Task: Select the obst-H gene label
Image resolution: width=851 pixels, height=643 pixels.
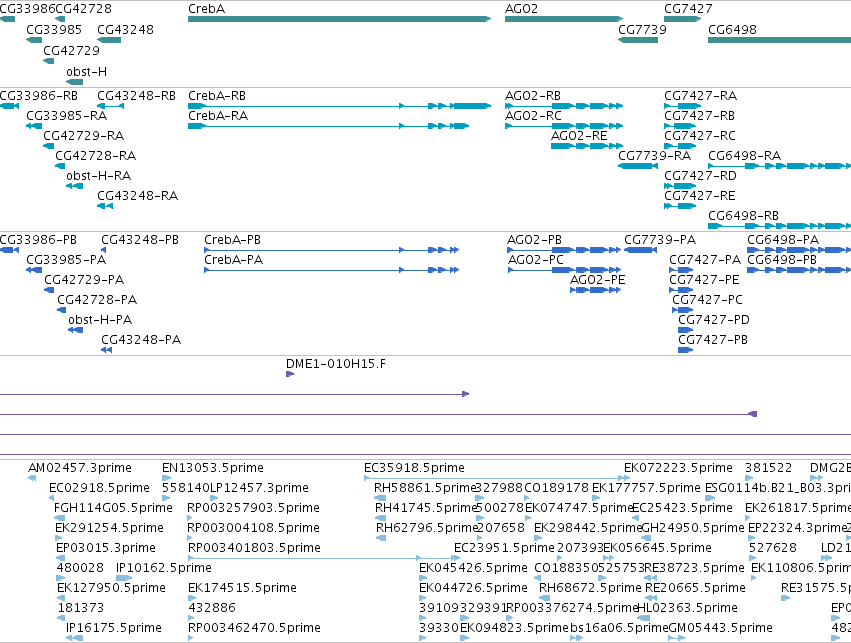Action: coord(86,72)
